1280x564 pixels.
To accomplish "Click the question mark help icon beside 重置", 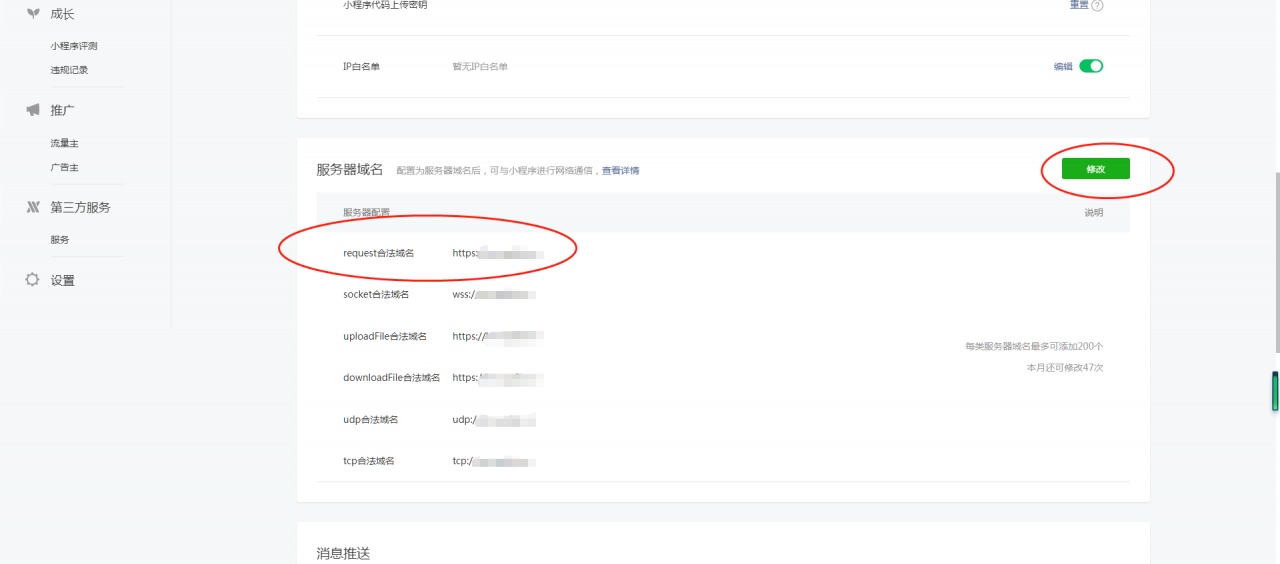I will [x=1097, y=5].
